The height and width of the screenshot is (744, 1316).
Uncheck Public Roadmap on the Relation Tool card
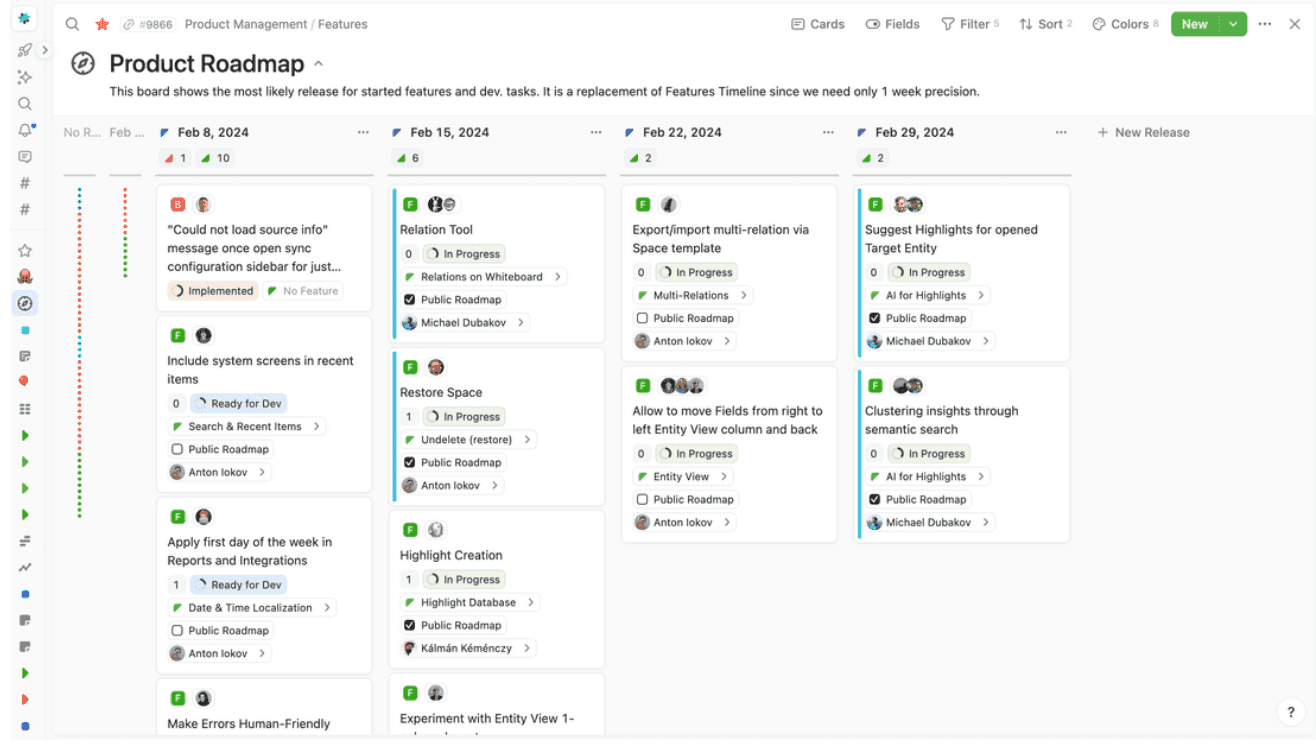[x=409, y=299]
